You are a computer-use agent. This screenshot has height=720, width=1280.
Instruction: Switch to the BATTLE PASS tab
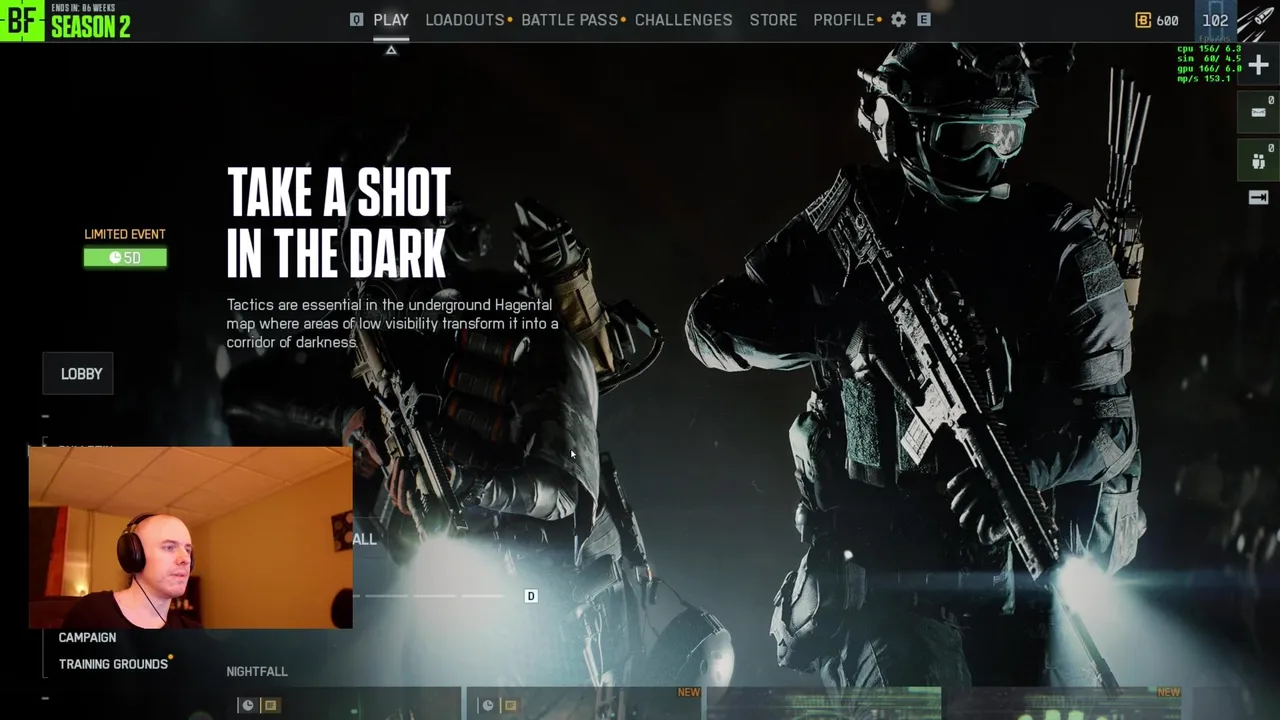tap(570, 20)
